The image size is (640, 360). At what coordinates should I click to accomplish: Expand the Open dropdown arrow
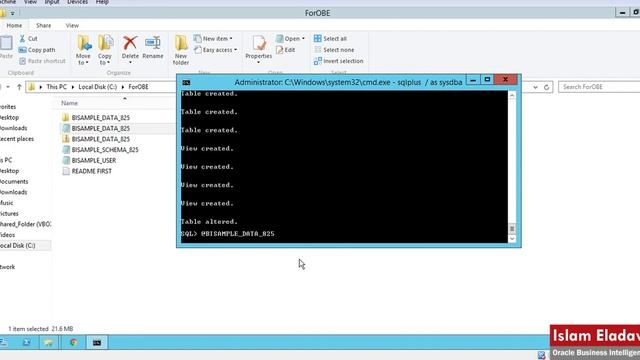coord(303,38)
